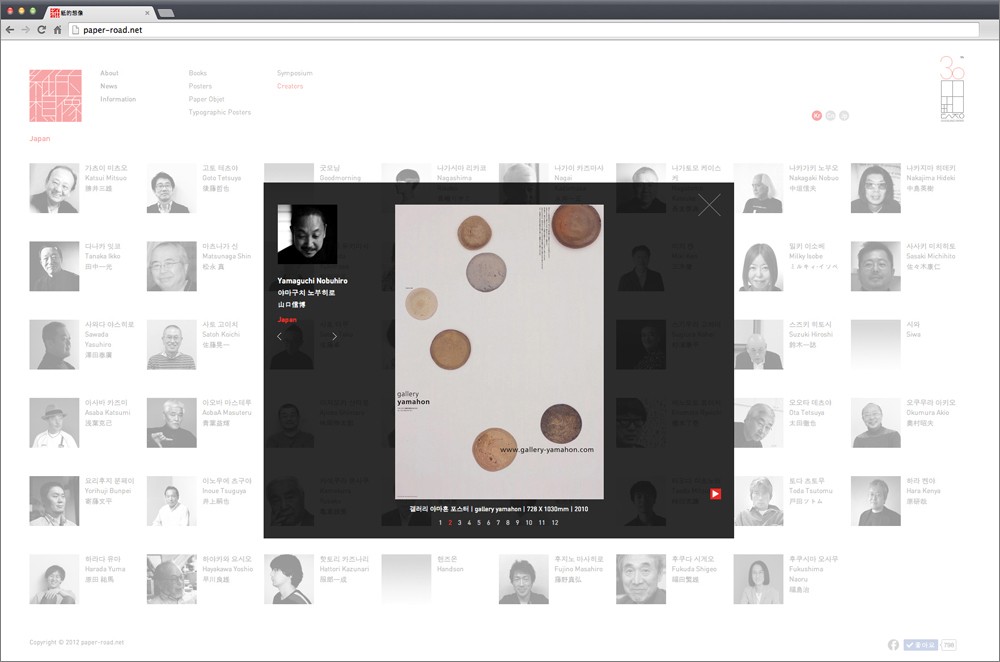1000x662 pixels.
Task: Switch site language to Japanese (jp)
Action: coord(844,115)
